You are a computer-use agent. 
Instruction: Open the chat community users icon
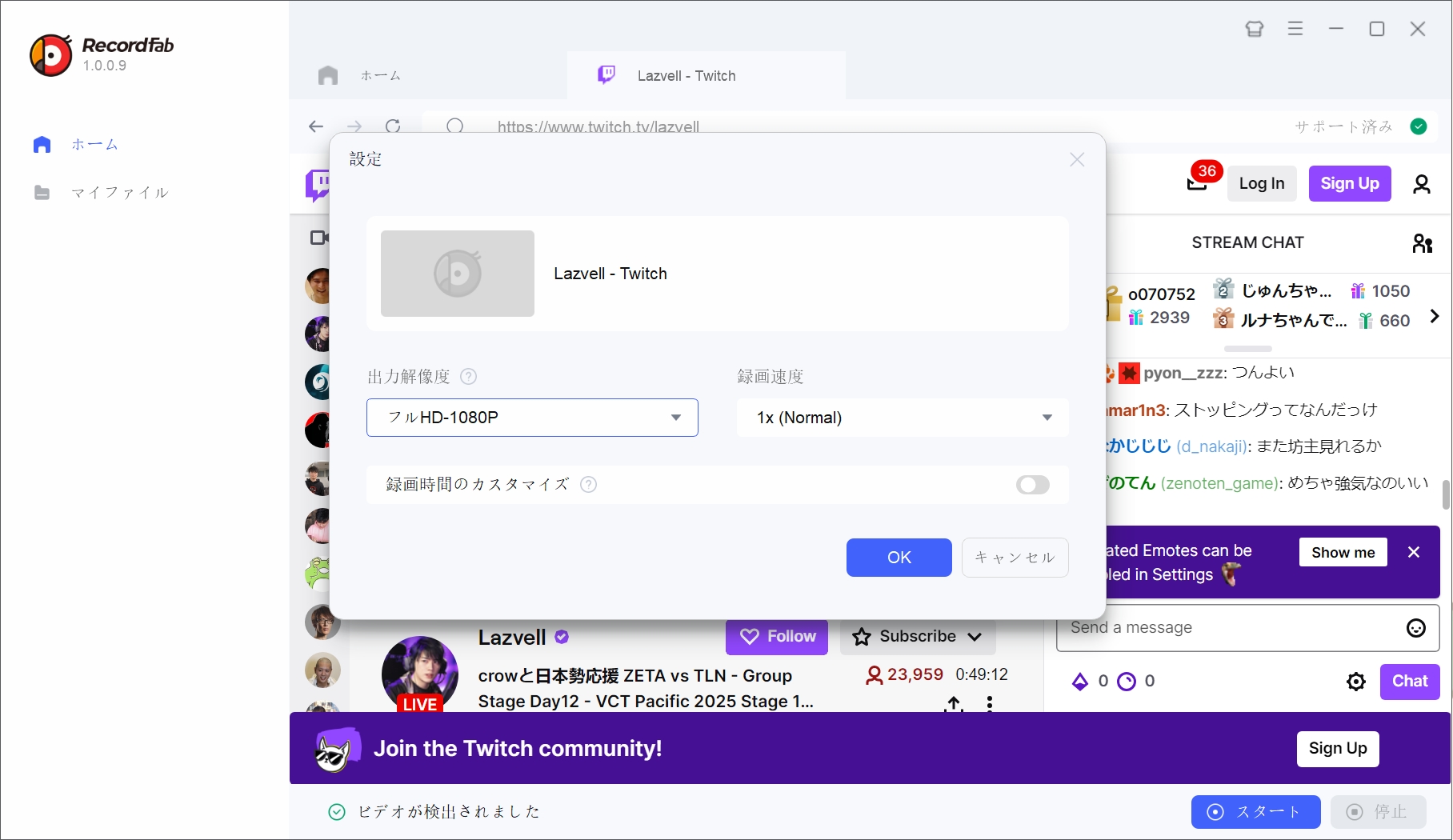point(1423,242)
